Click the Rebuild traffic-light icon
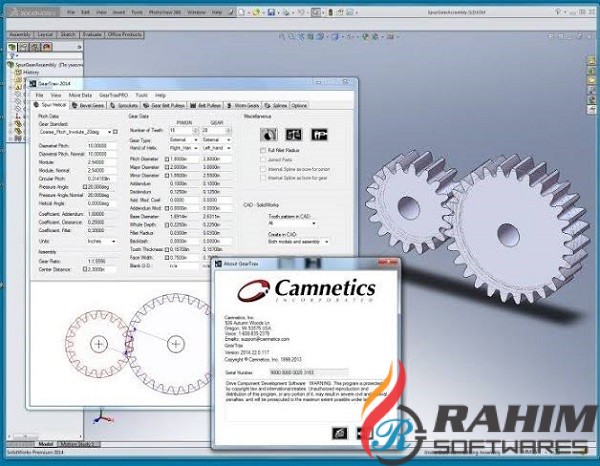 coord(331,12)
